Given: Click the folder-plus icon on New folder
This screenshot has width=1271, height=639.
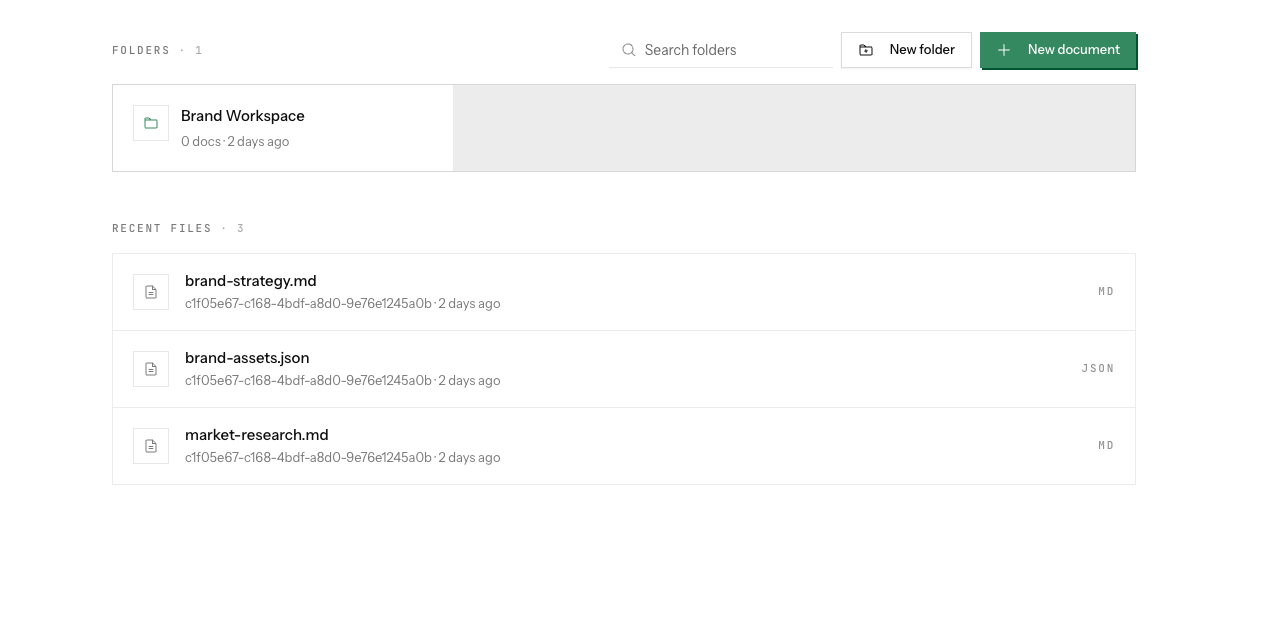Looking at the screenshot, I should 866,50.
